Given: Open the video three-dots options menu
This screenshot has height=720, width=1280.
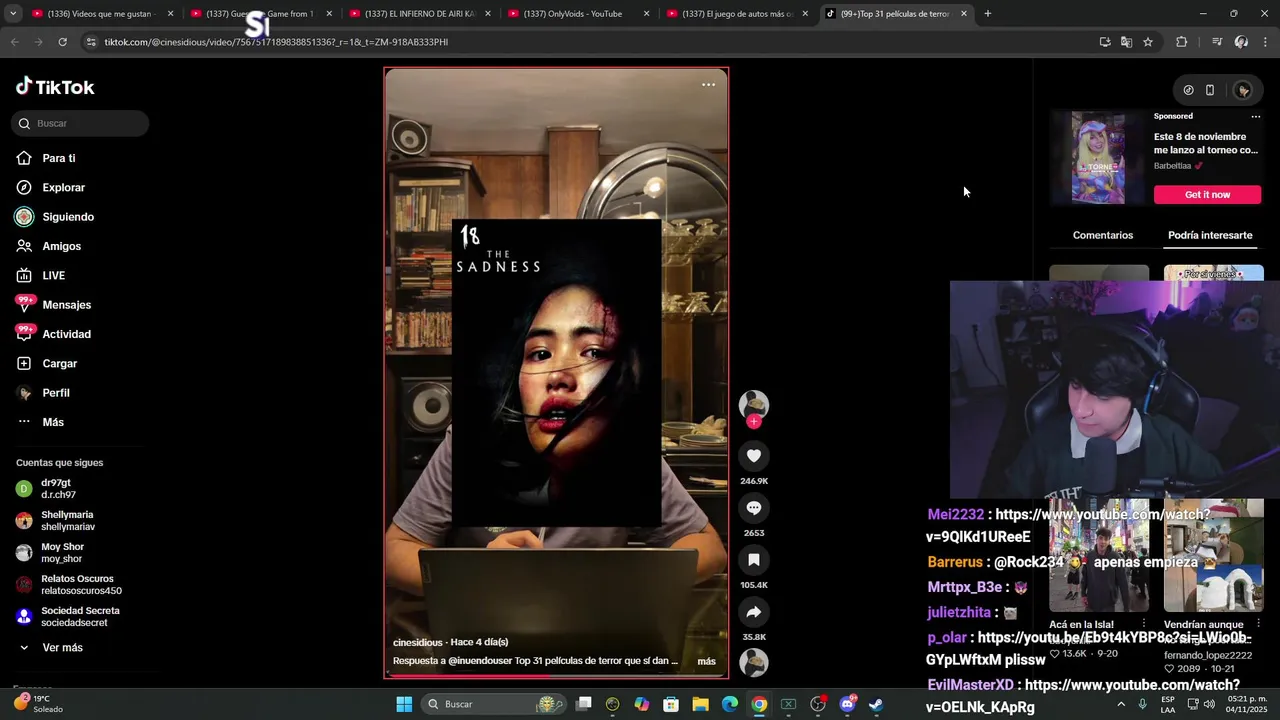Looking at the screenshot, I should pyautogui.click(x=708, y=85).
